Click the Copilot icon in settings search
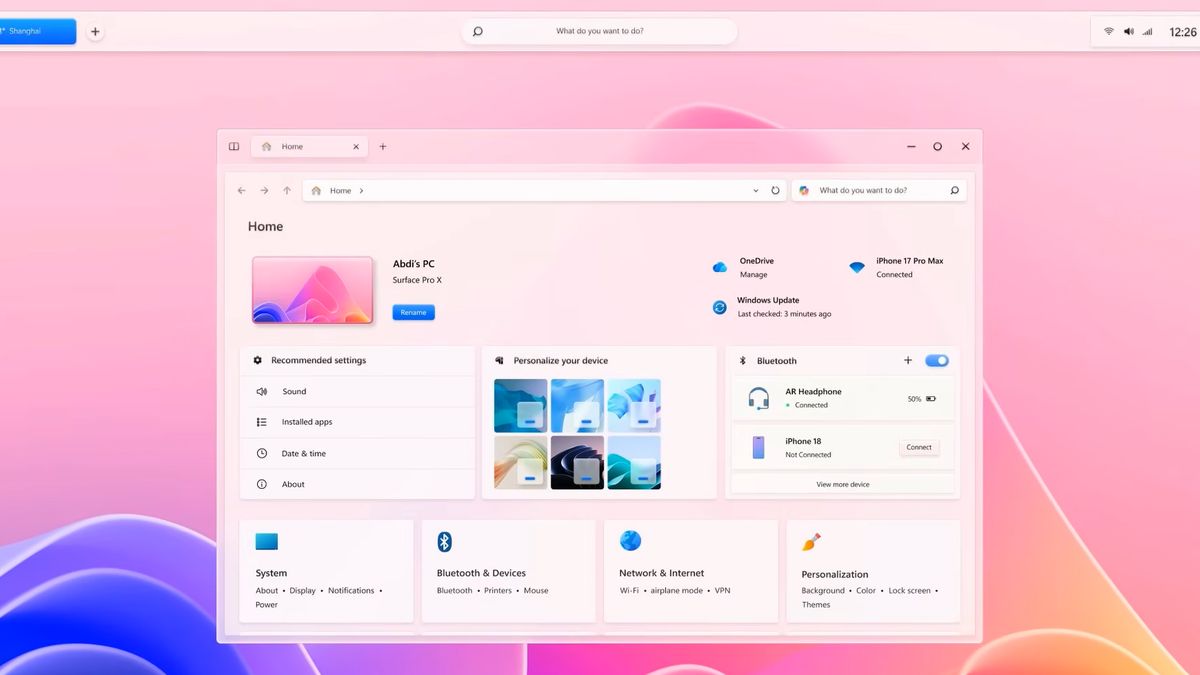The height and width of the screenshot is (675, 1200). click(804, 190)
